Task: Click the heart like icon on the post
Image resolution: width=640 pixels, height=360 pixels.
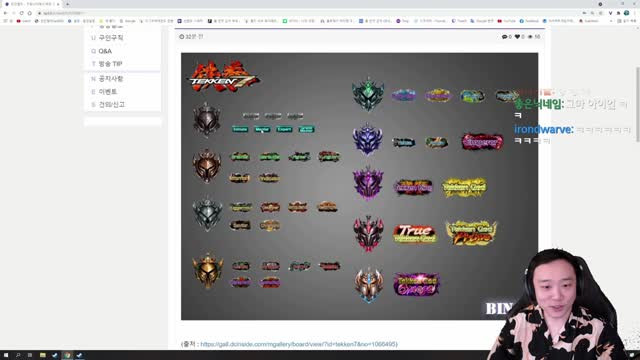Action: point(518,37)
